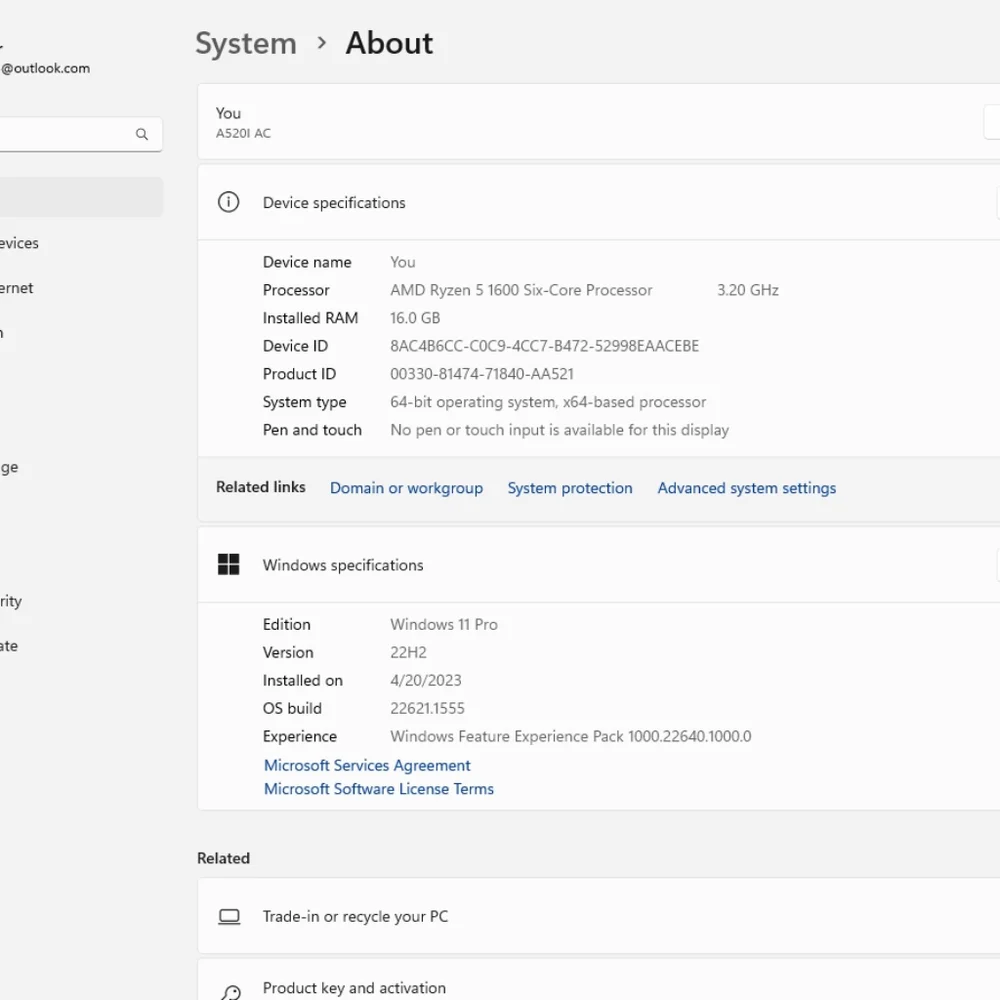Collapse the Windows specifications section header
The height and width of the screenshot is (1000, 1000).
point(599,564)
